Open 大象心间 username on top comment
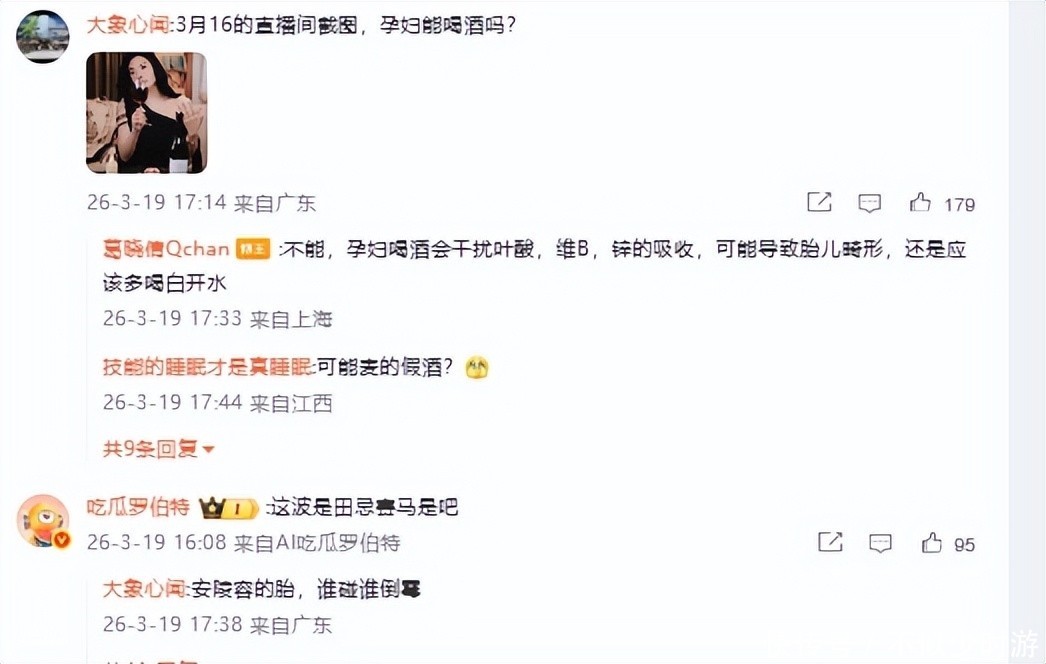The width and height of the screenshot is (1046, 664). click(129, 25)
